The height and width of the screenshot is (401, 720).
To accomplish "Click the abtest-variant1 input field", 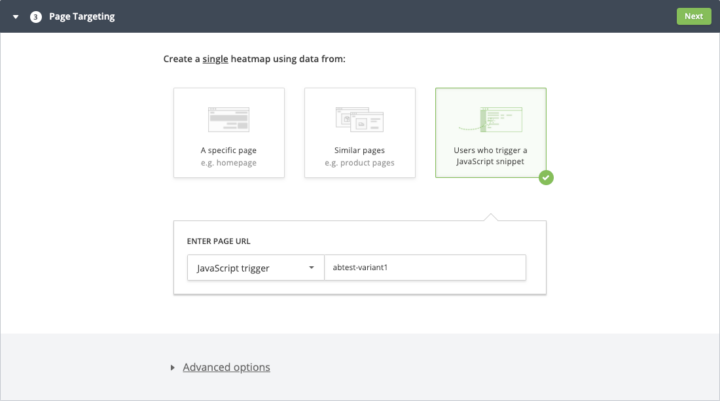I will coord(425,268).
